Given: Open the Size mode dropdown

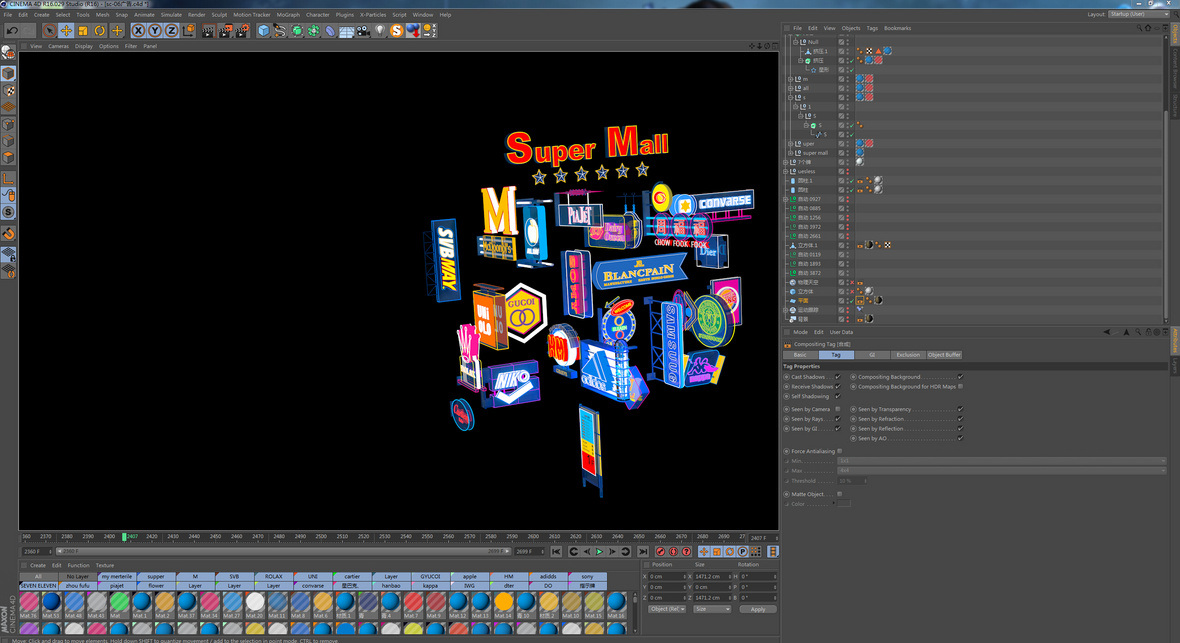Looking at the screenshot, I should pos(711,609).
